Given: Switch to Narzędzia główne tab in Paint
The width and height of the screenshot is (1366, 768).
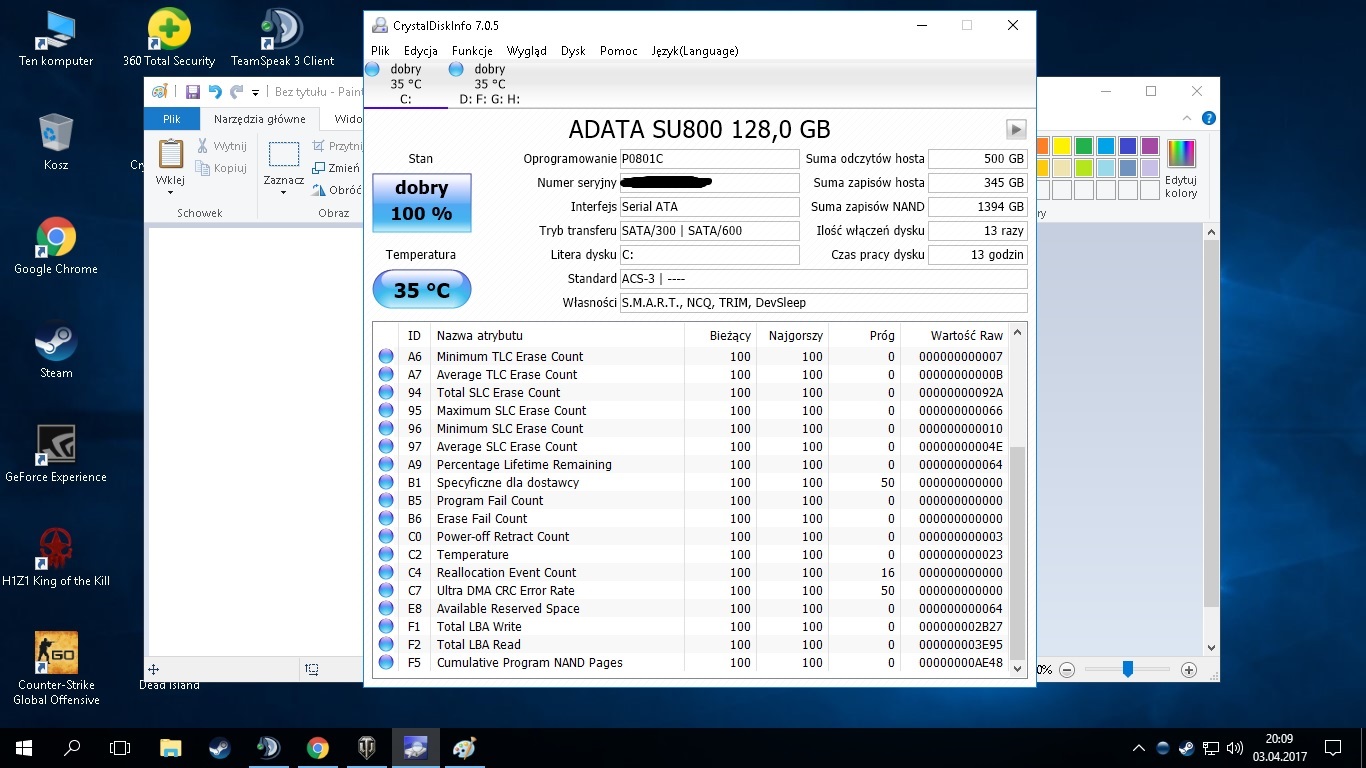Looking at the screenshot, I should click(259, 119).
